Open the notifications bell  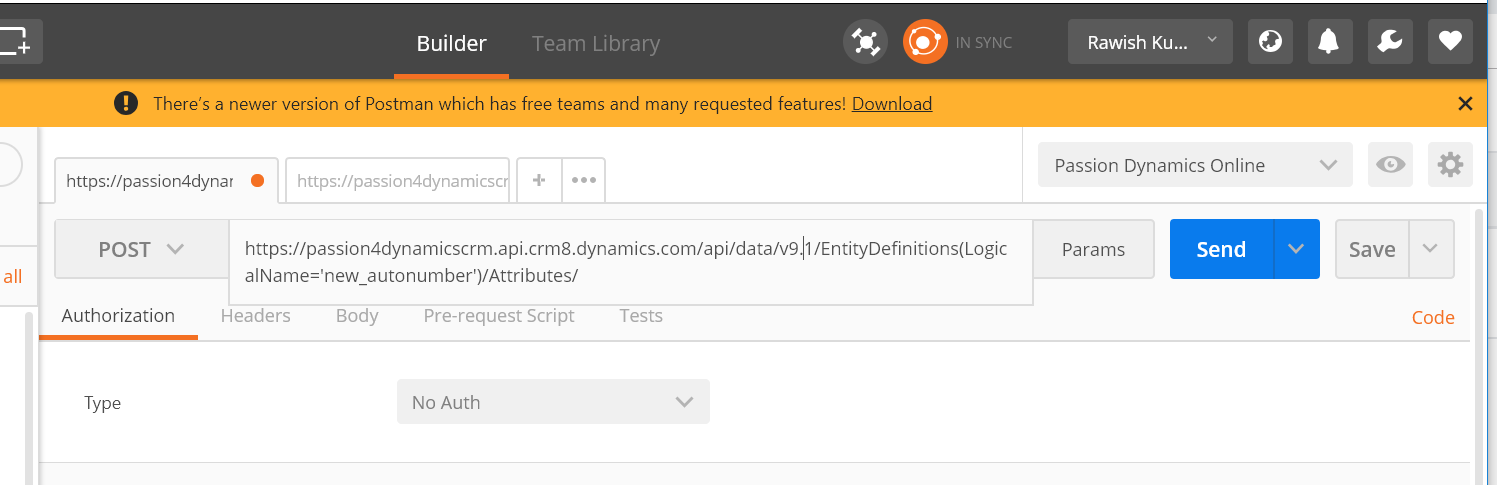pyautogui.click(x=1328, y=42)
